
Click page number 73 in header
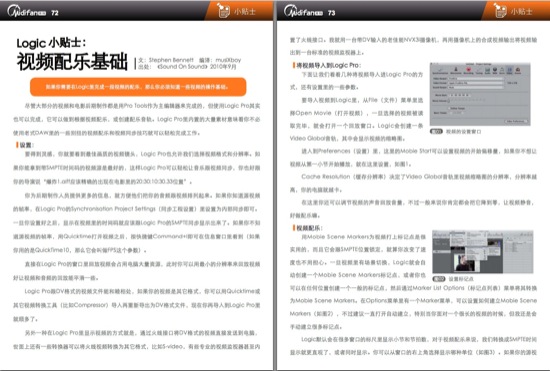tap(331, 13)
